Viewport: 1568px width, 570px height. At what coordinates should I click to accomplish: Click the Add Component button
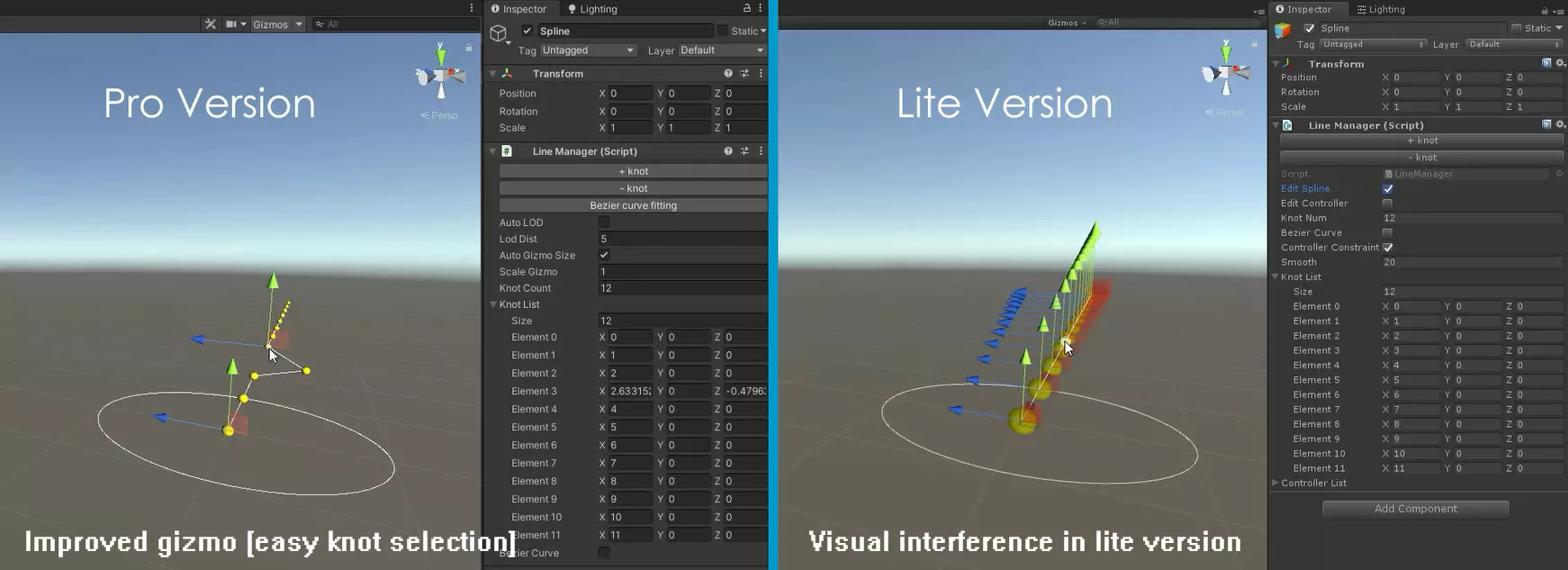click(1416, 509)
